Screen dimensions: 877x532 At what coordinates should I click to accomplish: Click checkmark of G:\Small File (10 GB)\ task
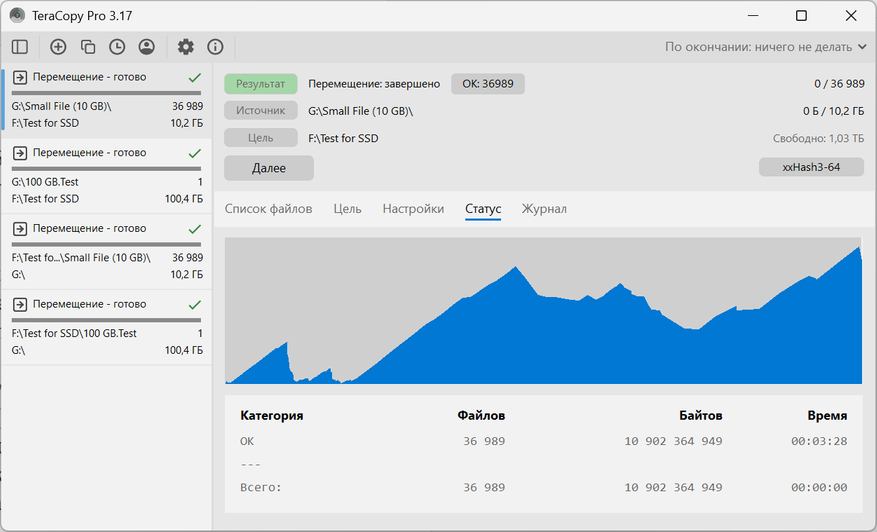[x=195, y=78]
